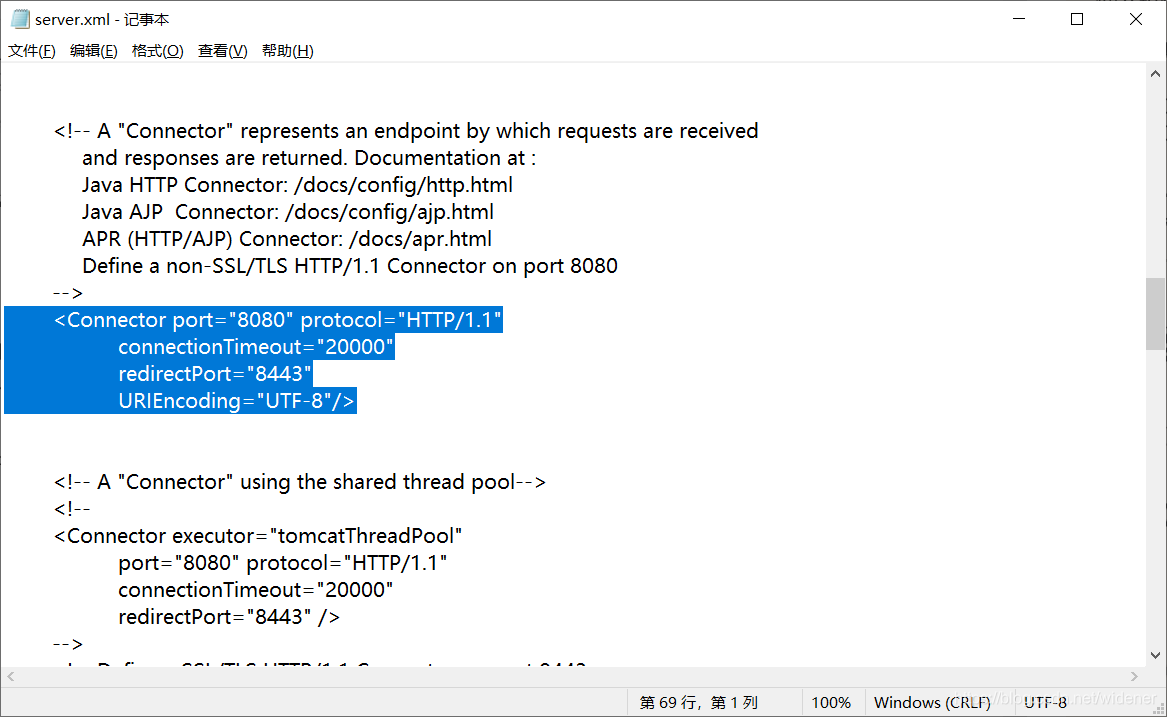Click line 'and responses are returned. Documentation at :'
This screenshot has width=1167, height=717.
tap(309, 158)
